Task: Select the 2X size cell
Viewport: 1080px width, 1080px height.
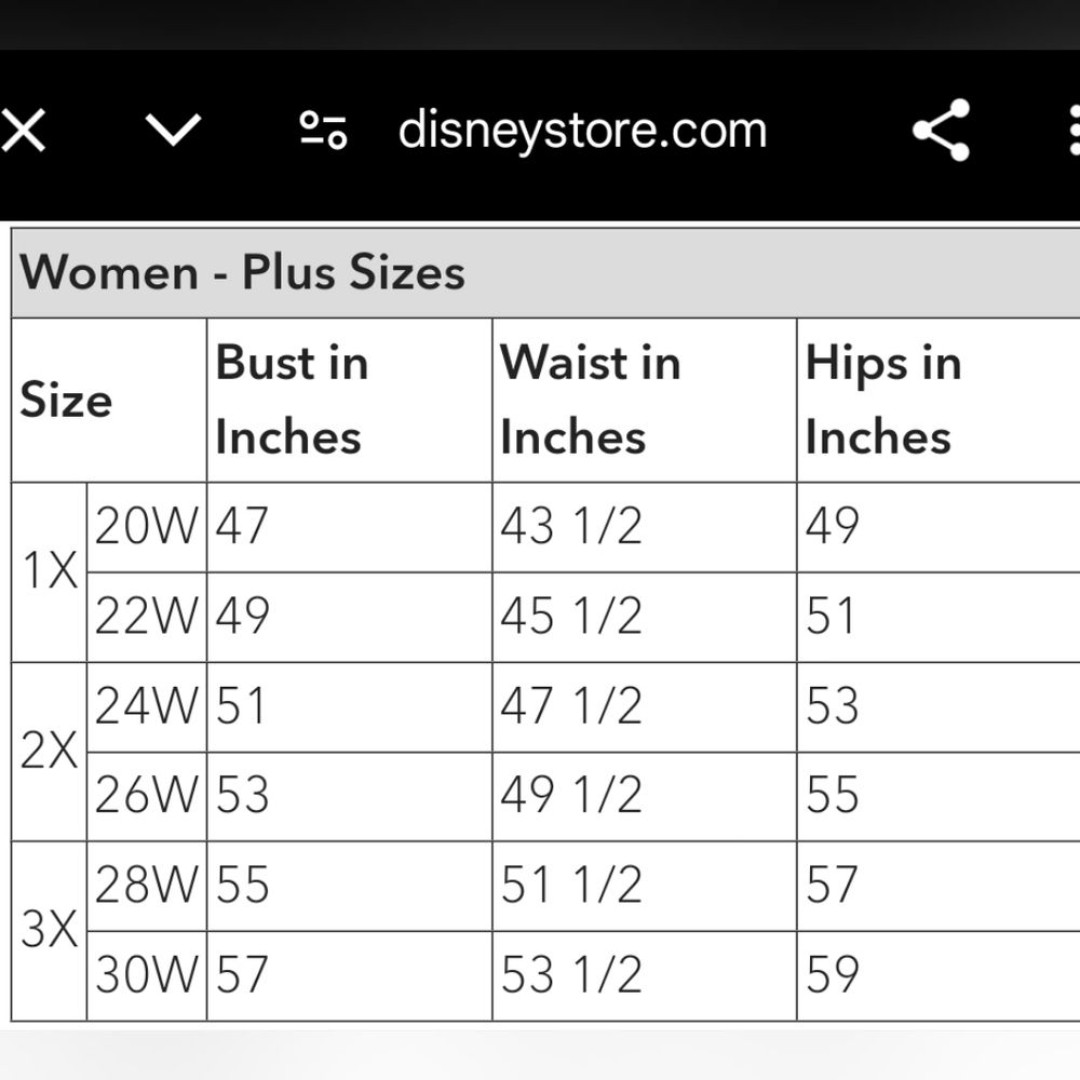Action: coord(50,751)
